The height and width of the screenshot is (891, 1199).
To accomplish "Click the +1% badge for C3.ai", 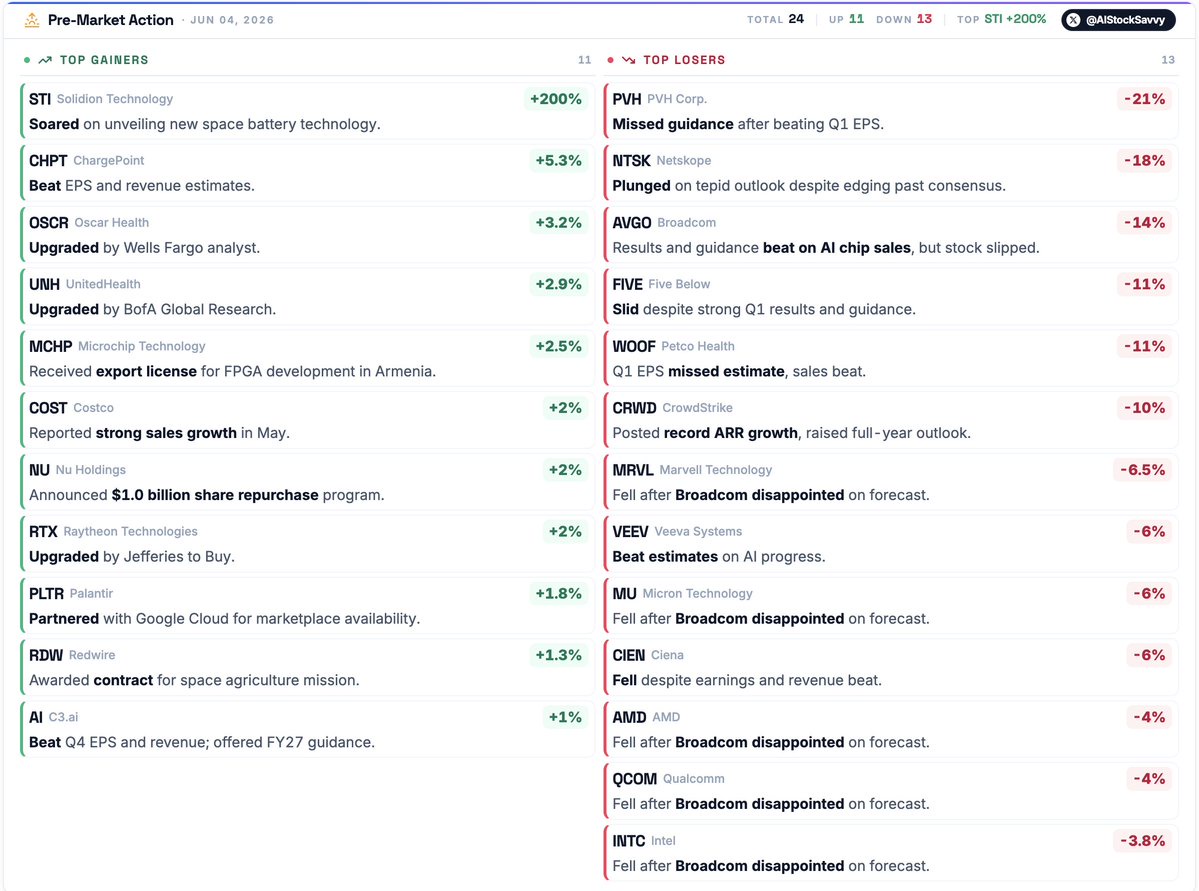I will pyautogui.click(x=565, y=717).
